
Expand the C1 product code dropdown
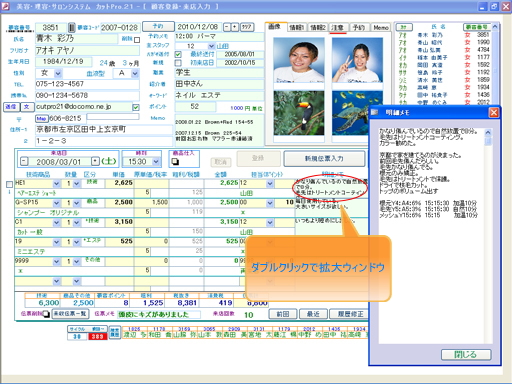point(57,222)
